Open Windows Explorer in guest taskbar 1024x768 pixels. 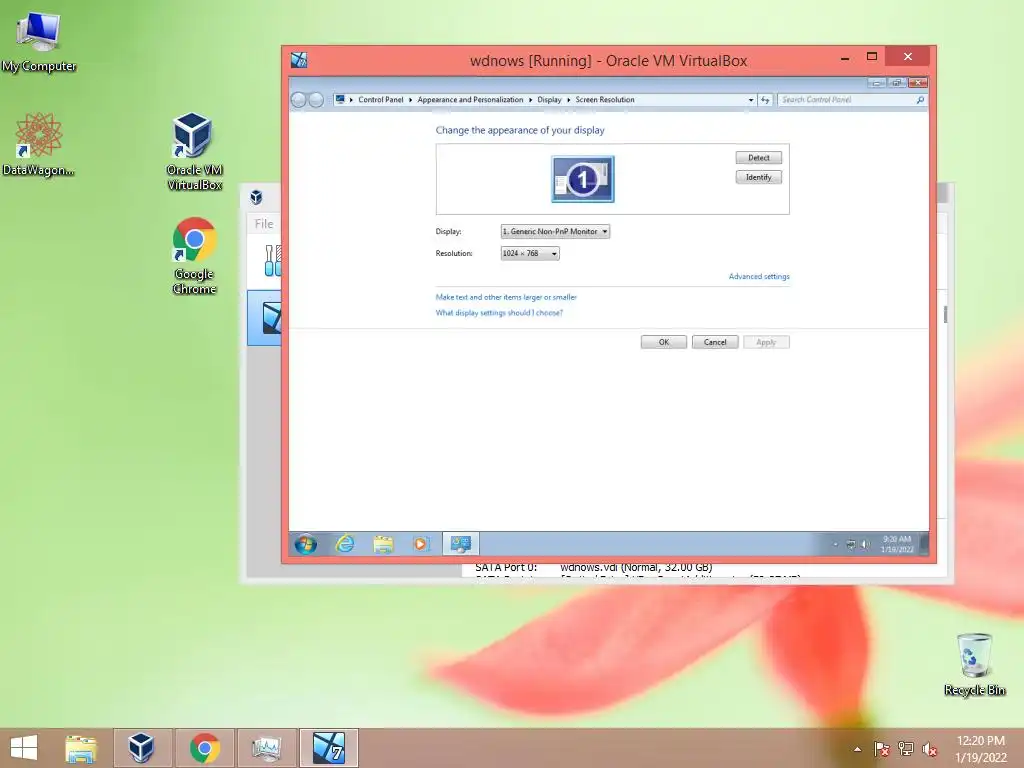click(x=383, y=543)
